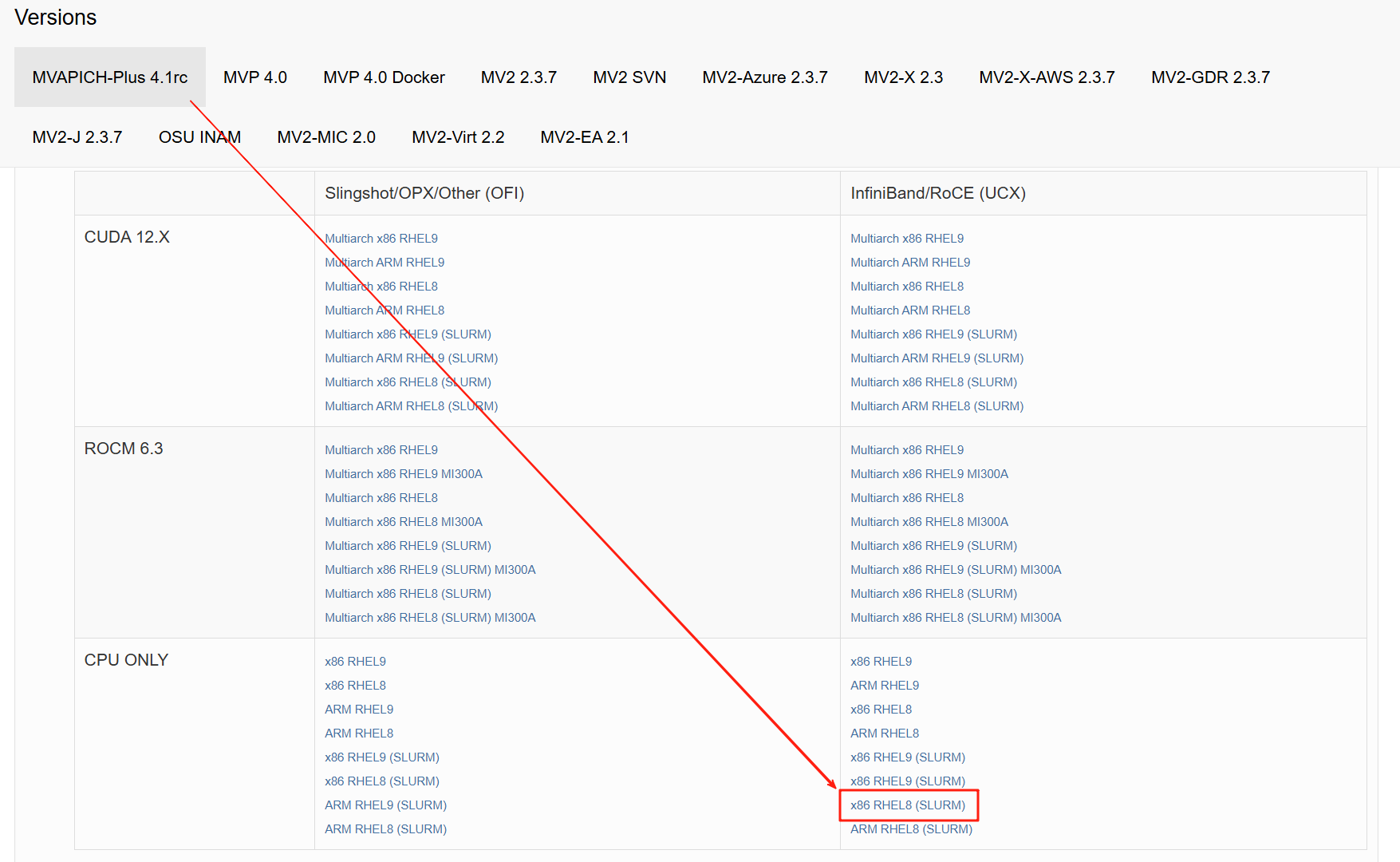
Task: Download UCX CPU ONLY ARM RHEL8 package
Action: (x=885, y=733)
